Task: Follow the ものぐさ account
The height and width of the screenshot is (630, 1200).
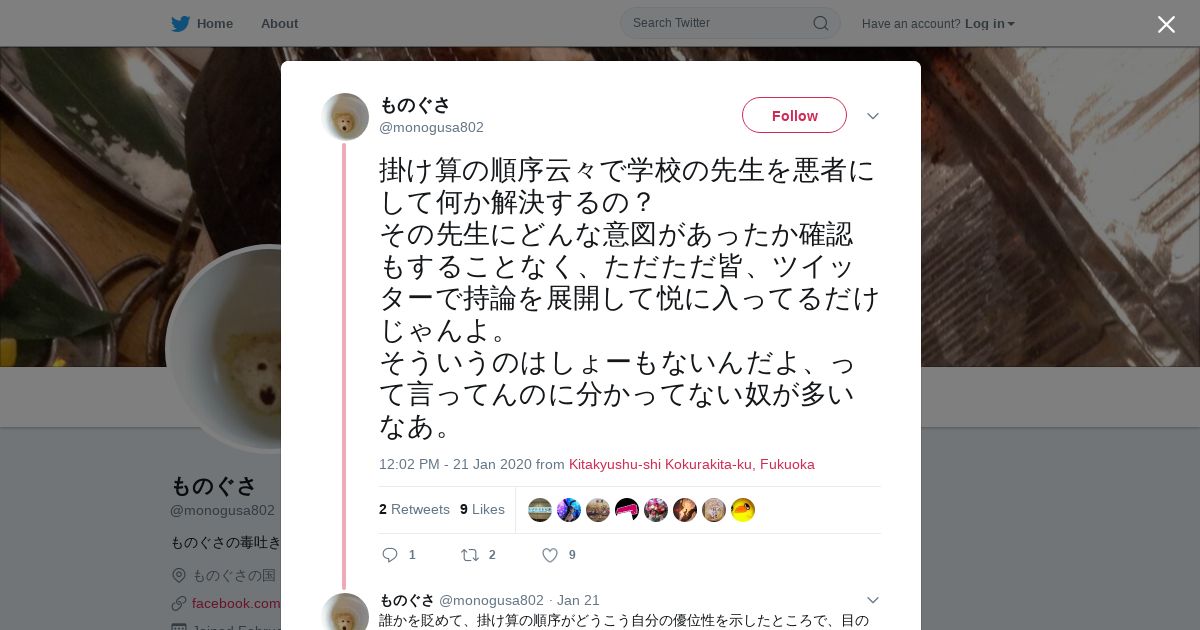Action: [x=794, y=116]
